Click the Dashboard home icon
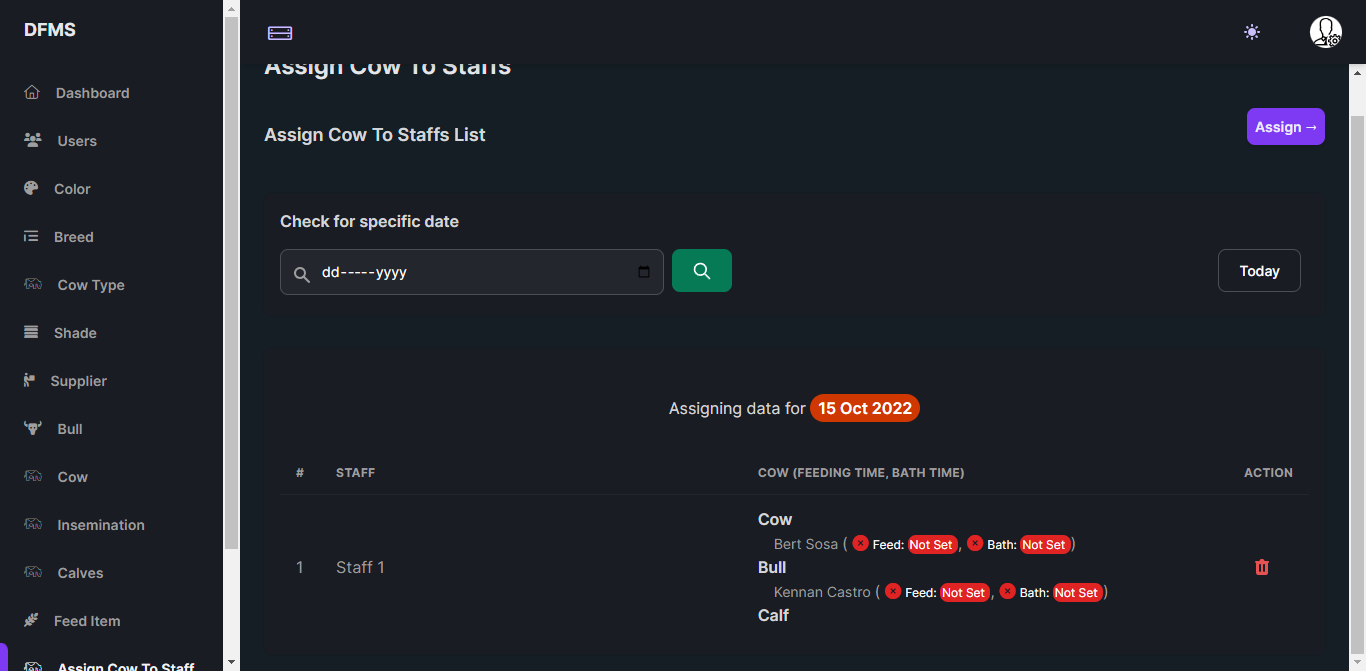This screenshot has width=1366, height=671. coord(32,93)
